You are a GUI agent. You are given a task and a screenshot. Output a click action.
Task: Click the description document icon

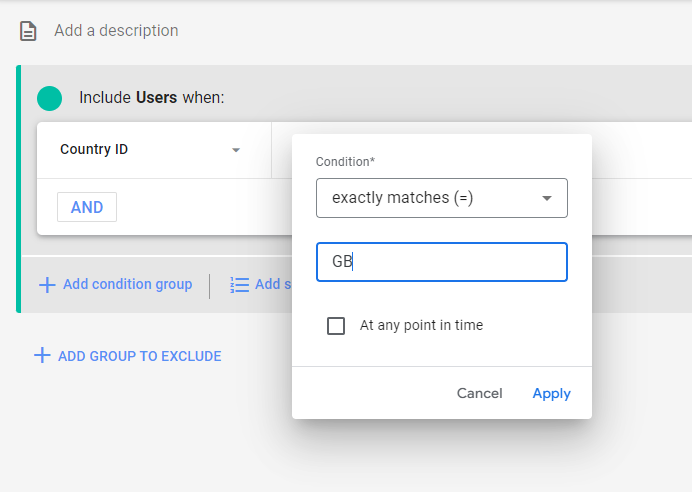(29, 31)
